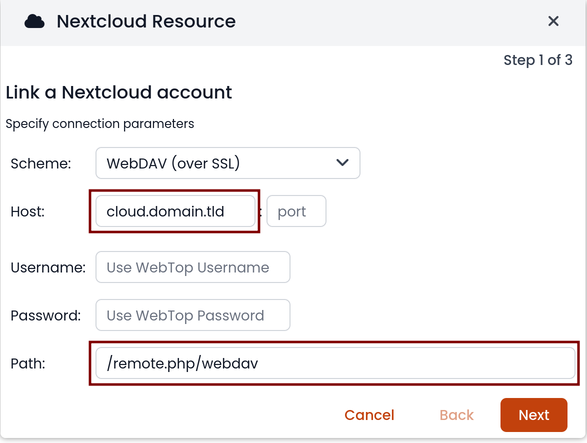Select the port input field
This screenshot has height=443, width=587.
[x=296, y=211]
